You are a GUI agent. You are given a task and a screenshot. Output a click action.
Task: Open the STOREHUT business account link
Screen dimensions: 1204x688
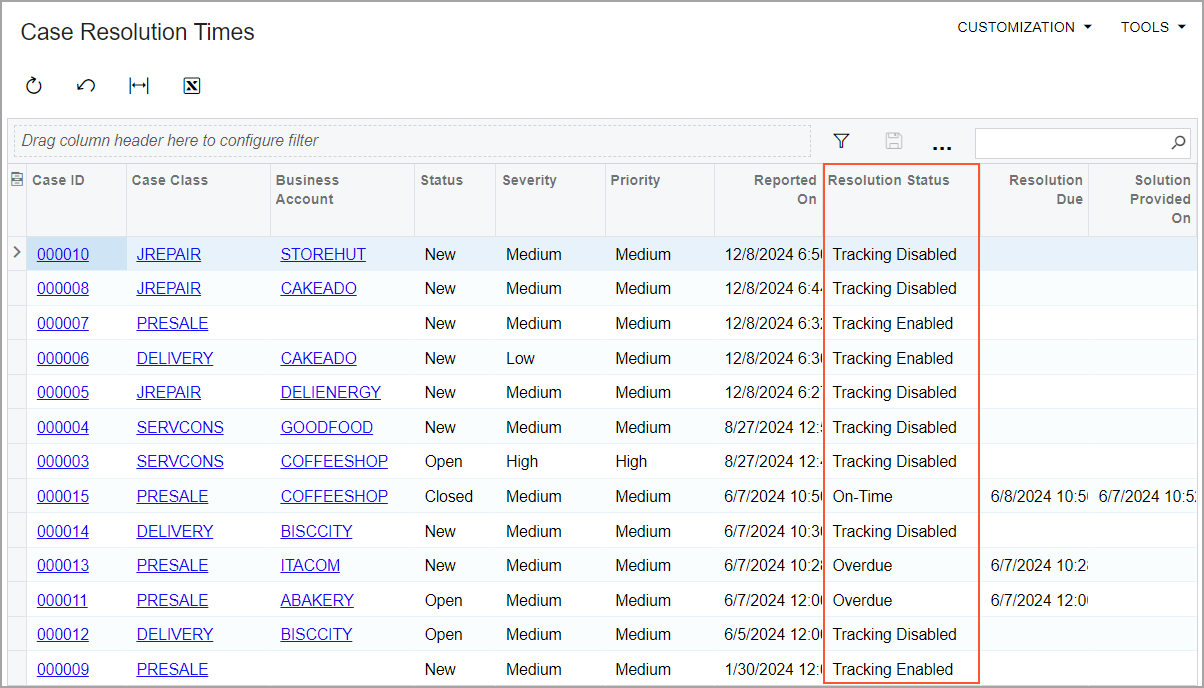pyautogui.click(x=323, y=254)
